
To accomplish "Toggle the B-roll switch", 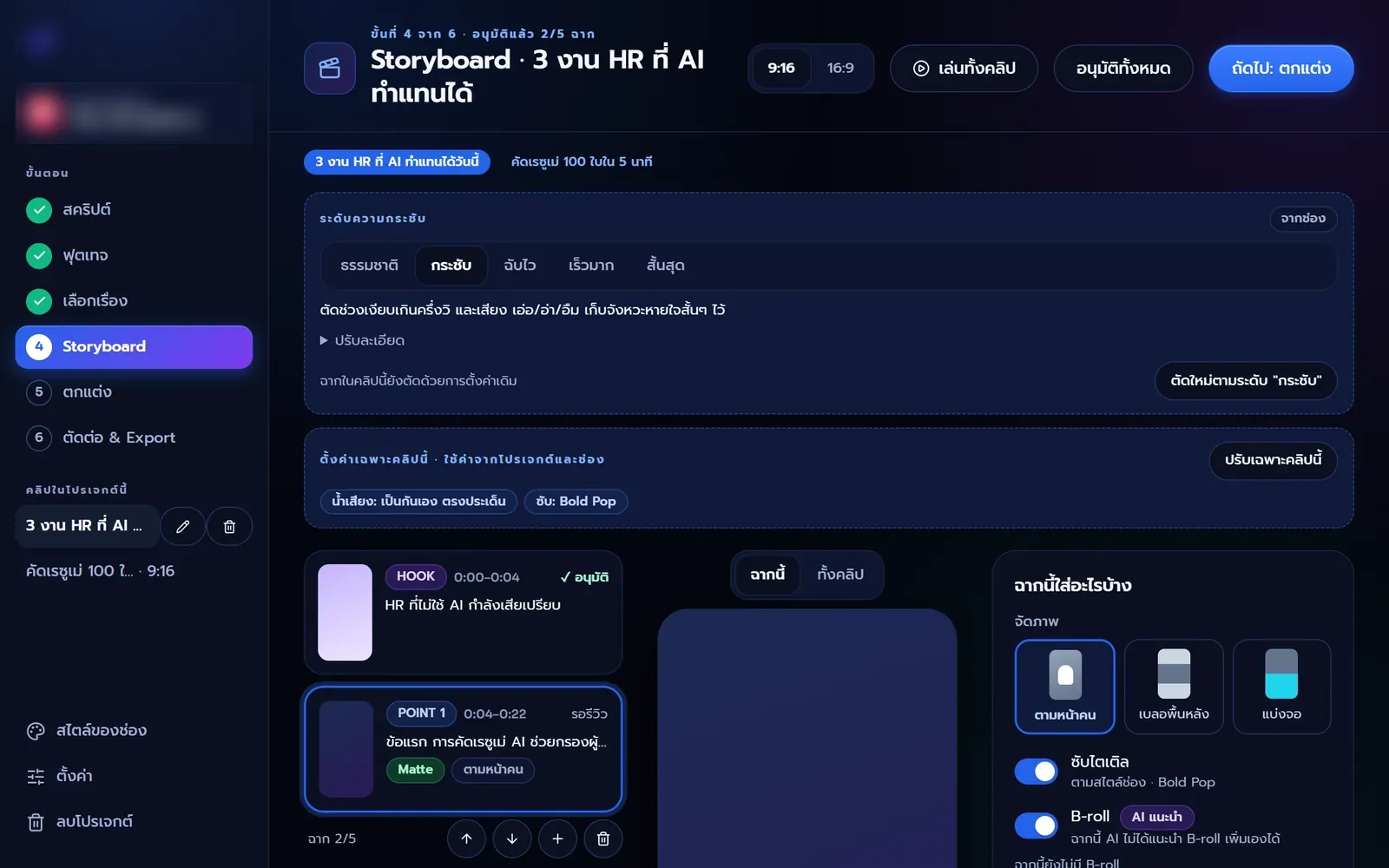I will pyautogui.click(x=1037, y=825).
